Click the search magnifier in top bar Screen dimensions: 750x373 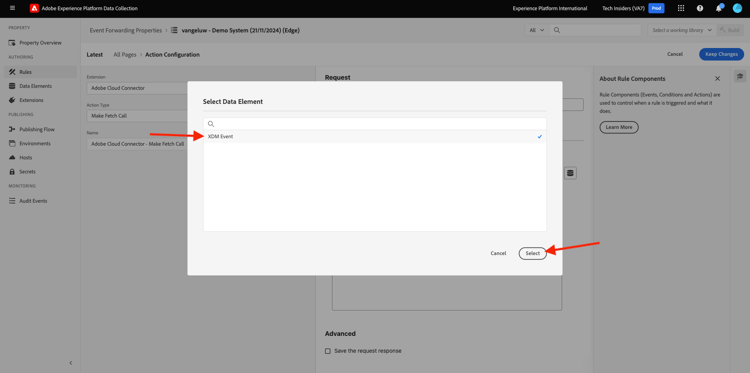click(557, 30)
